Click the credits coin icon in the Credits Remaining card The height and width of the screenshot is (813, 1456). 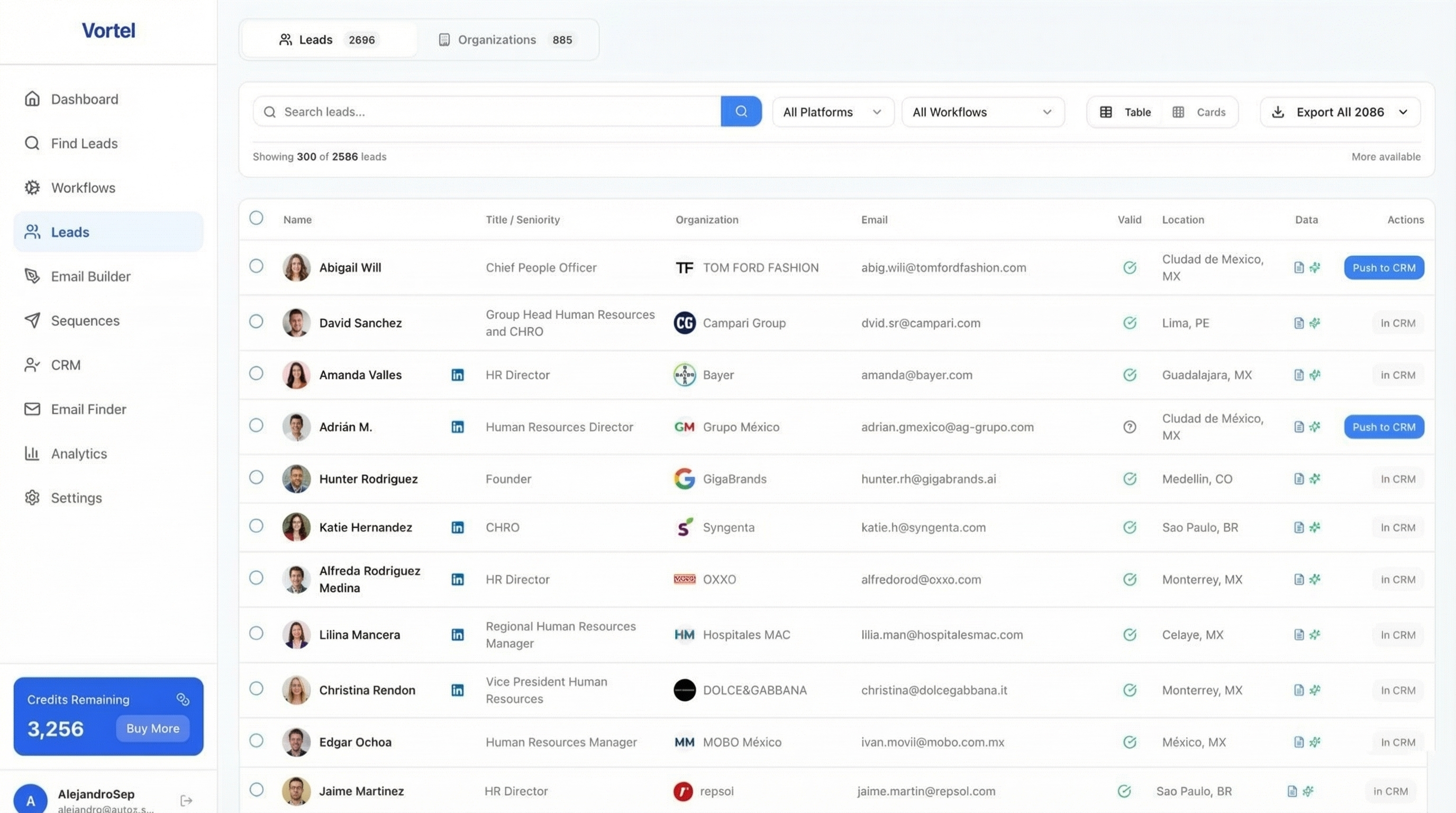tap(183, 699)
